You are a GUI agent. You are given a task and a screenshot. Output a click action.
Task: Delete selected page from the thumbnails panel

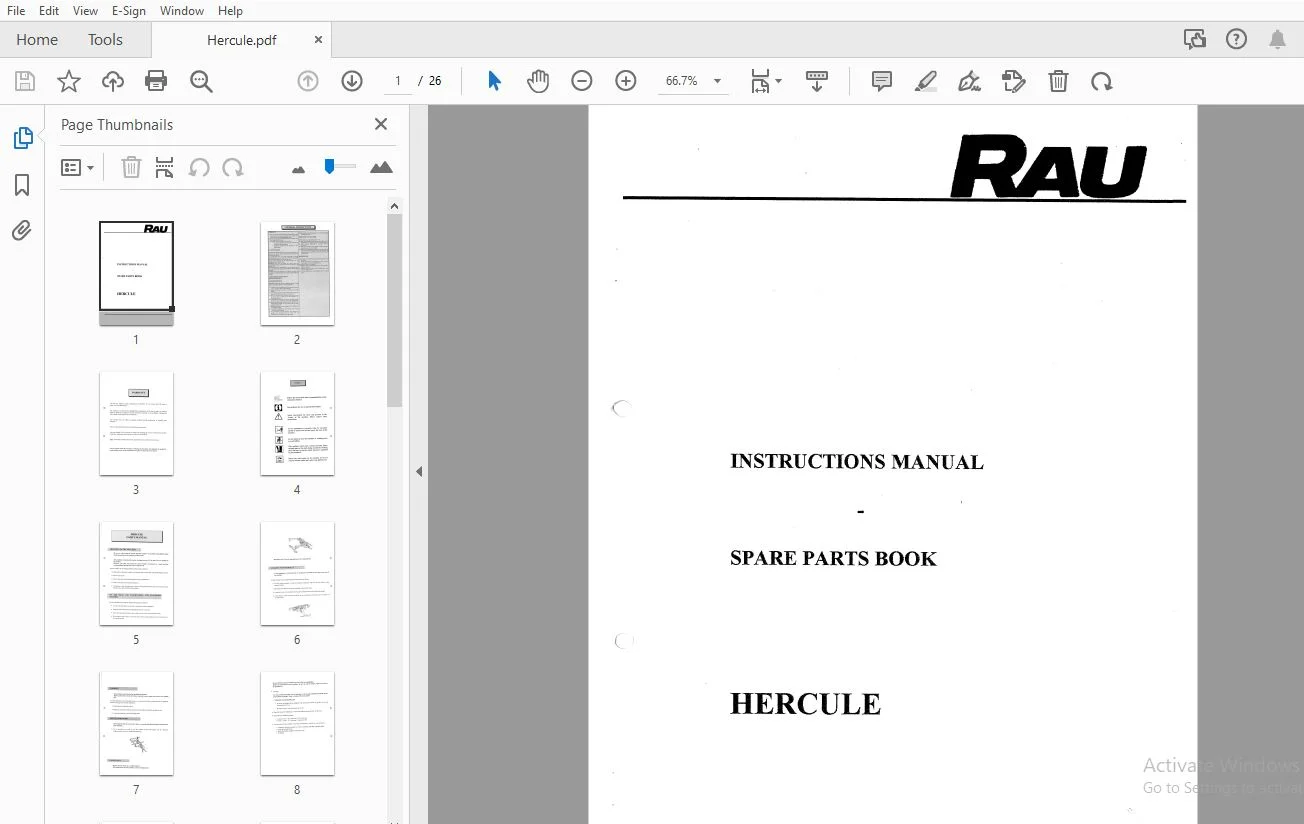[x=131, y=168]
